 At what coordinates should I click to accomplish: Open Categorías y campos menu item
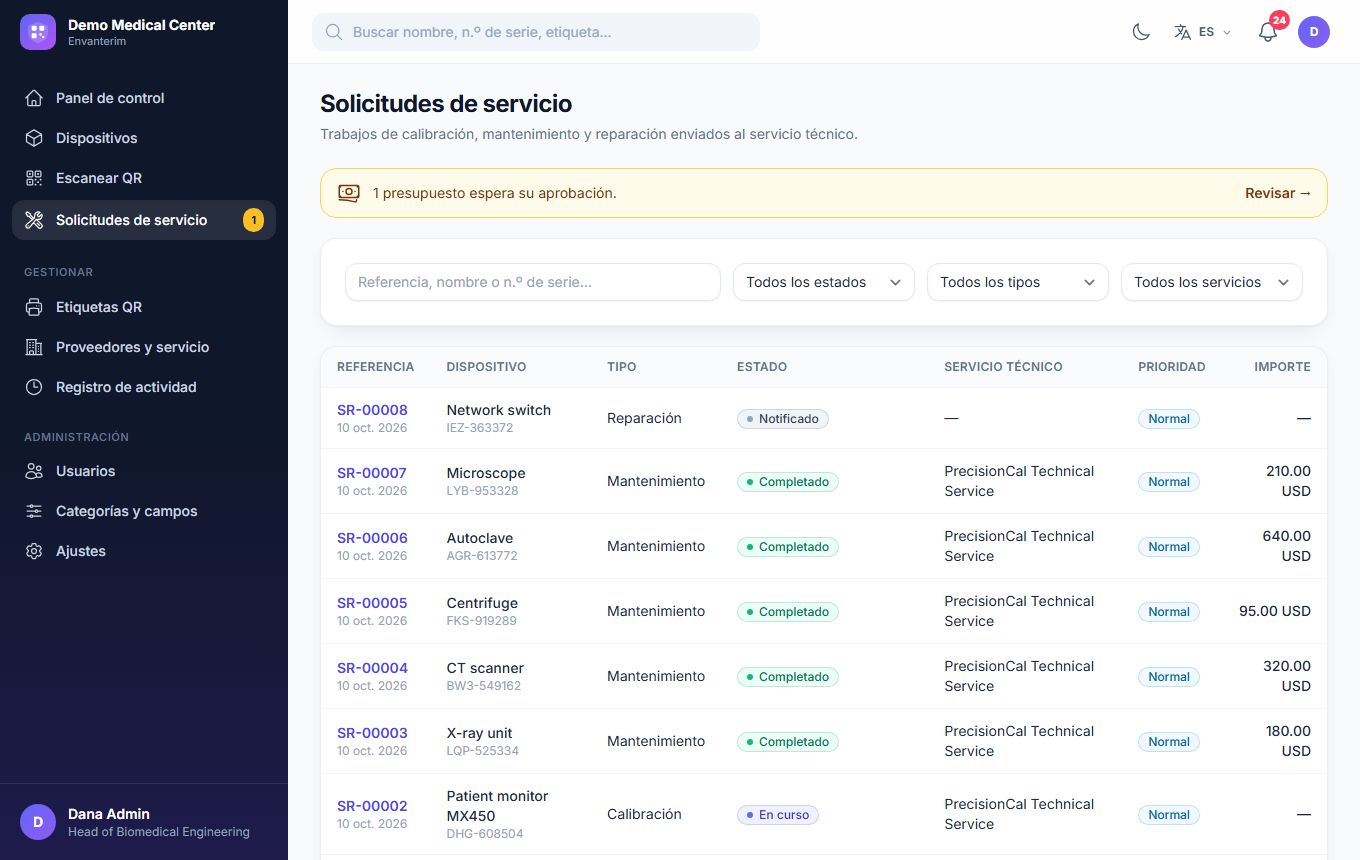pos(144,511)
